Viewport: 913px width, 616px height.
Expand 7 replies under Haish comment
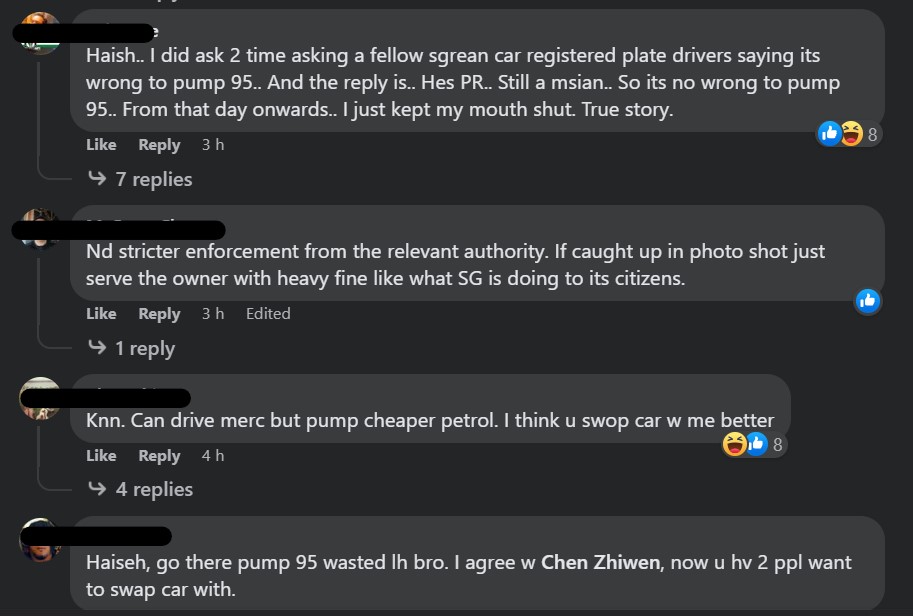point(153,179)
